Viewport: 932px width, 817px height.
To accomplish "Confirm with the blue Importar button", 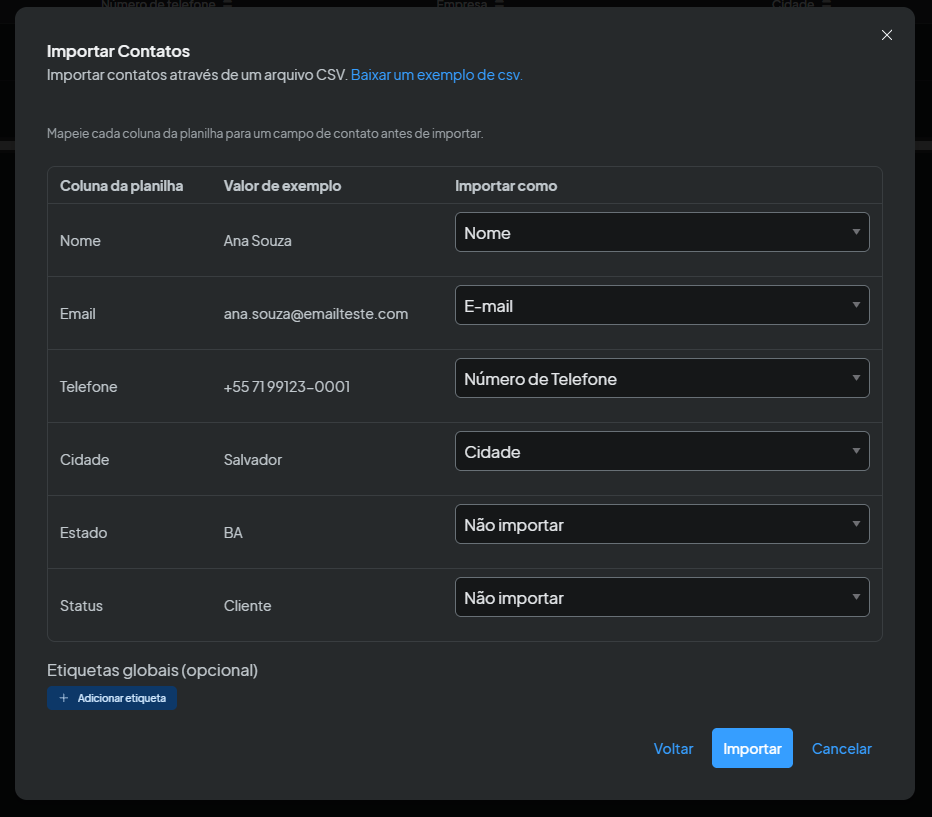I will [752, 749].
